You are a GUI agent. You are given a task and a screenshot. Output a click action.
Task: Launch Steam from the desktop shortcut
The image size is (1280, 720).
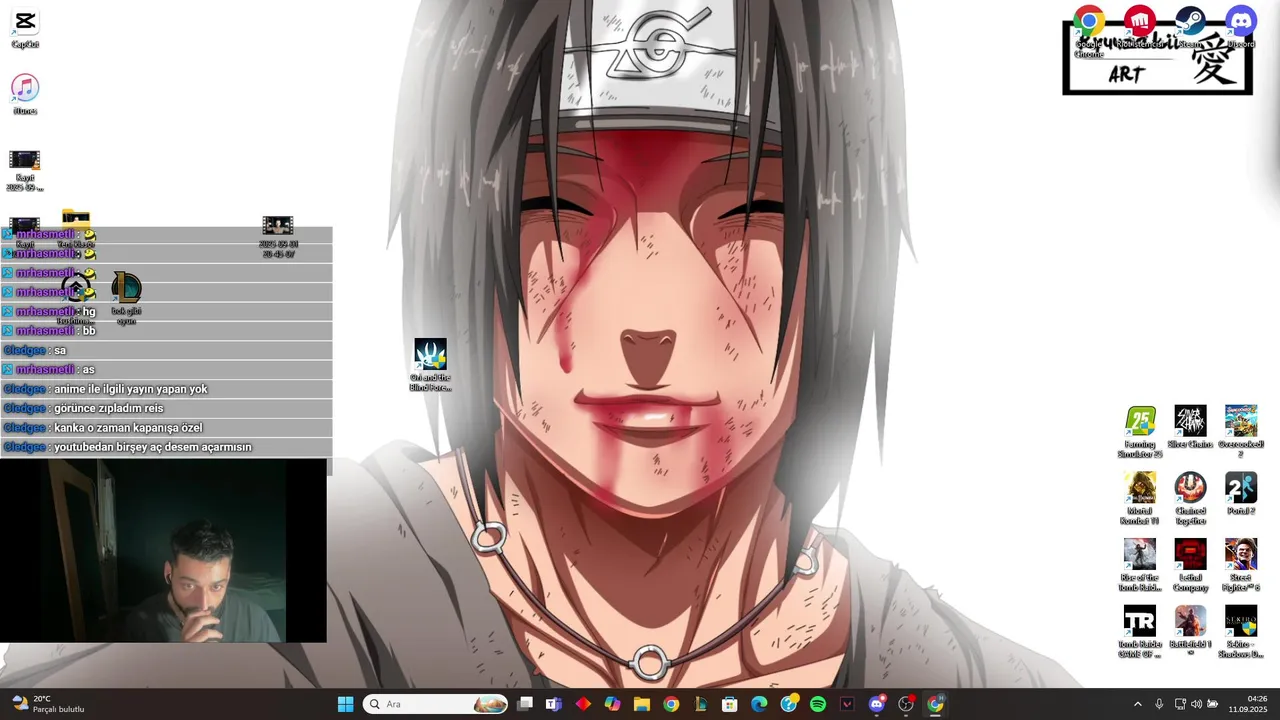tap(1190, 28)
